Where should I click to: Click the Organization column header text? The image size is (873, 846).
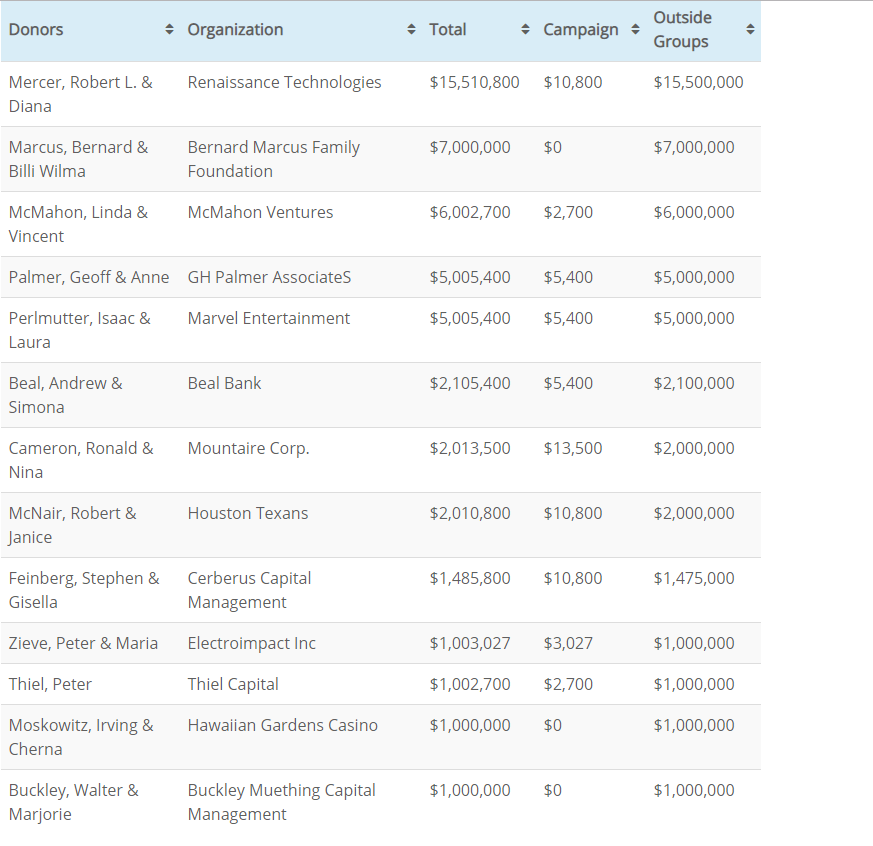(236, 29)
